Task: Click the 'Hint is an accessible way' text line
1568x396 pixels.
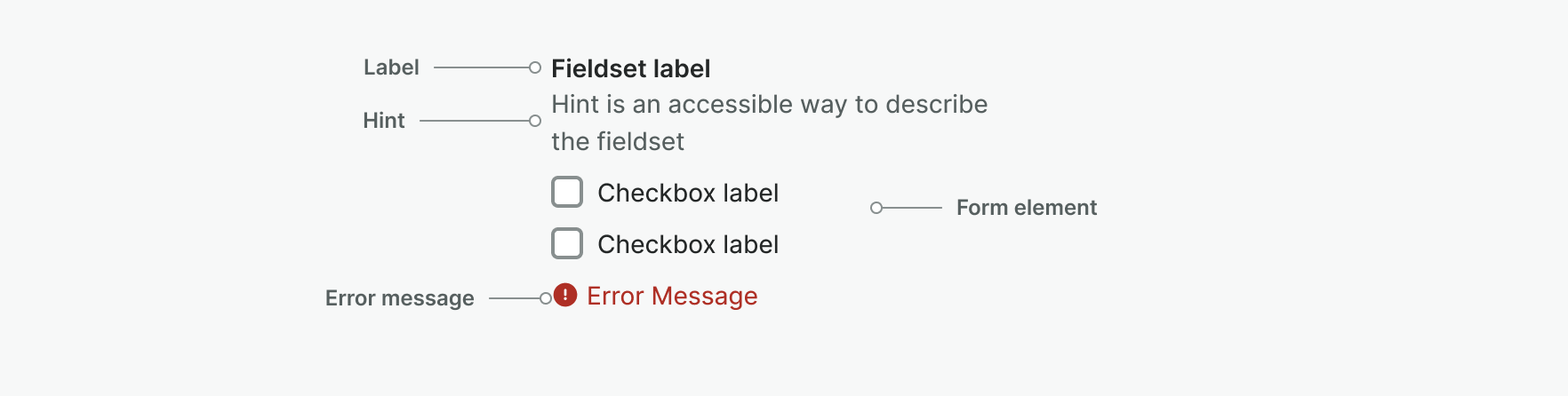Action: pos(769,105)
